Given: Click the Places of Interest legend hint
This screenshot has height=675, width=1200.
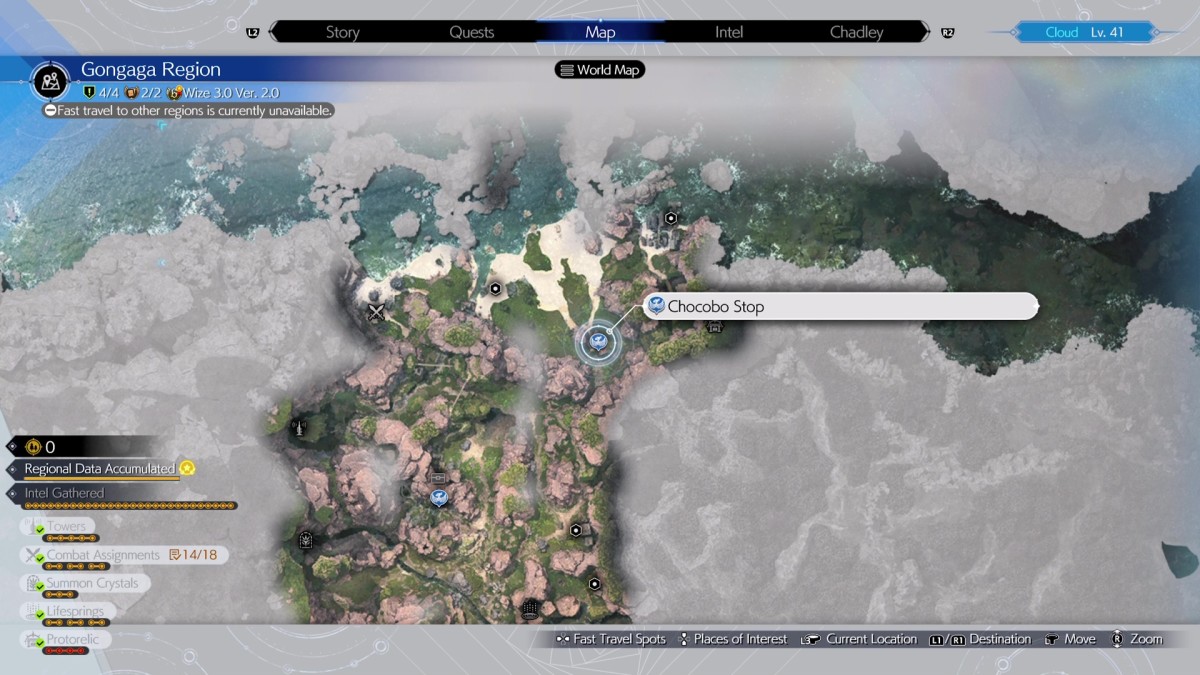Looking at the screenshot, I should point(732,639).
